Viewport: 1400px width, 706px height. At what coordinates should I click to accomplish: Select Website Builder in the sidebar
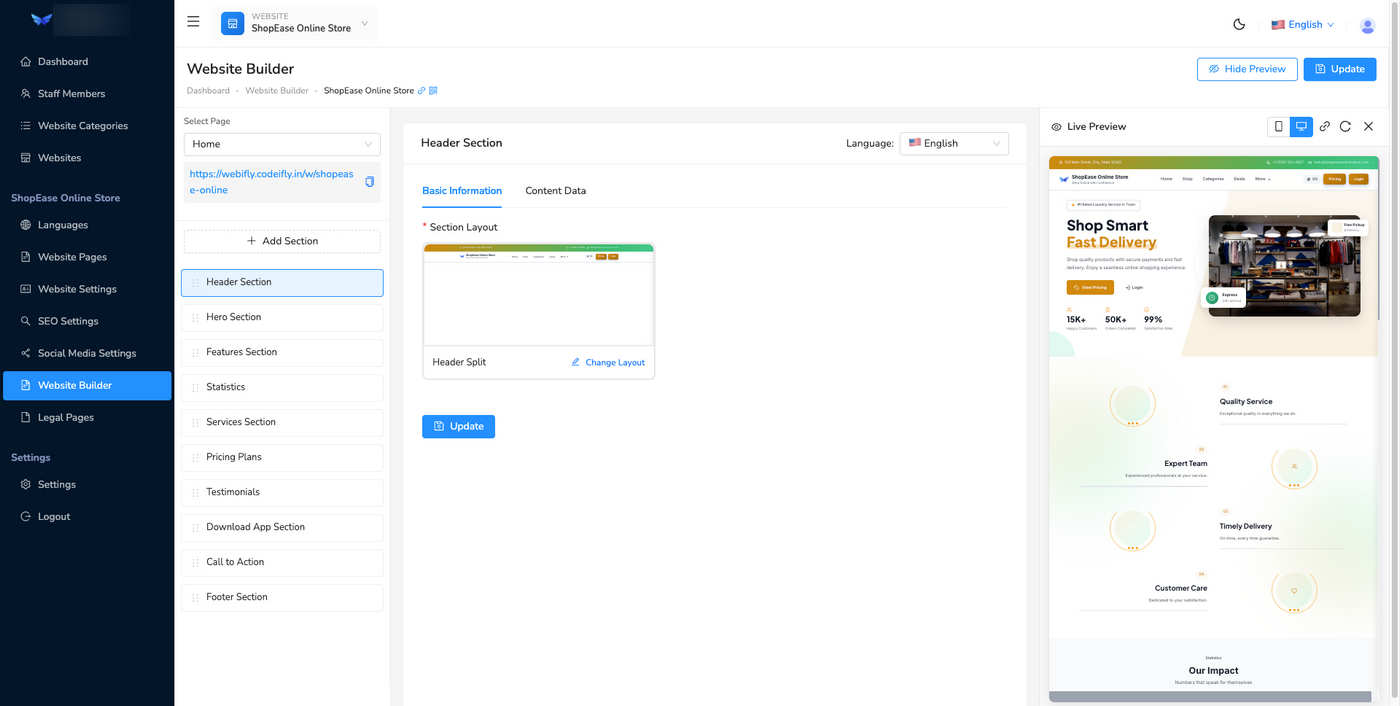(x=87, y=385)
